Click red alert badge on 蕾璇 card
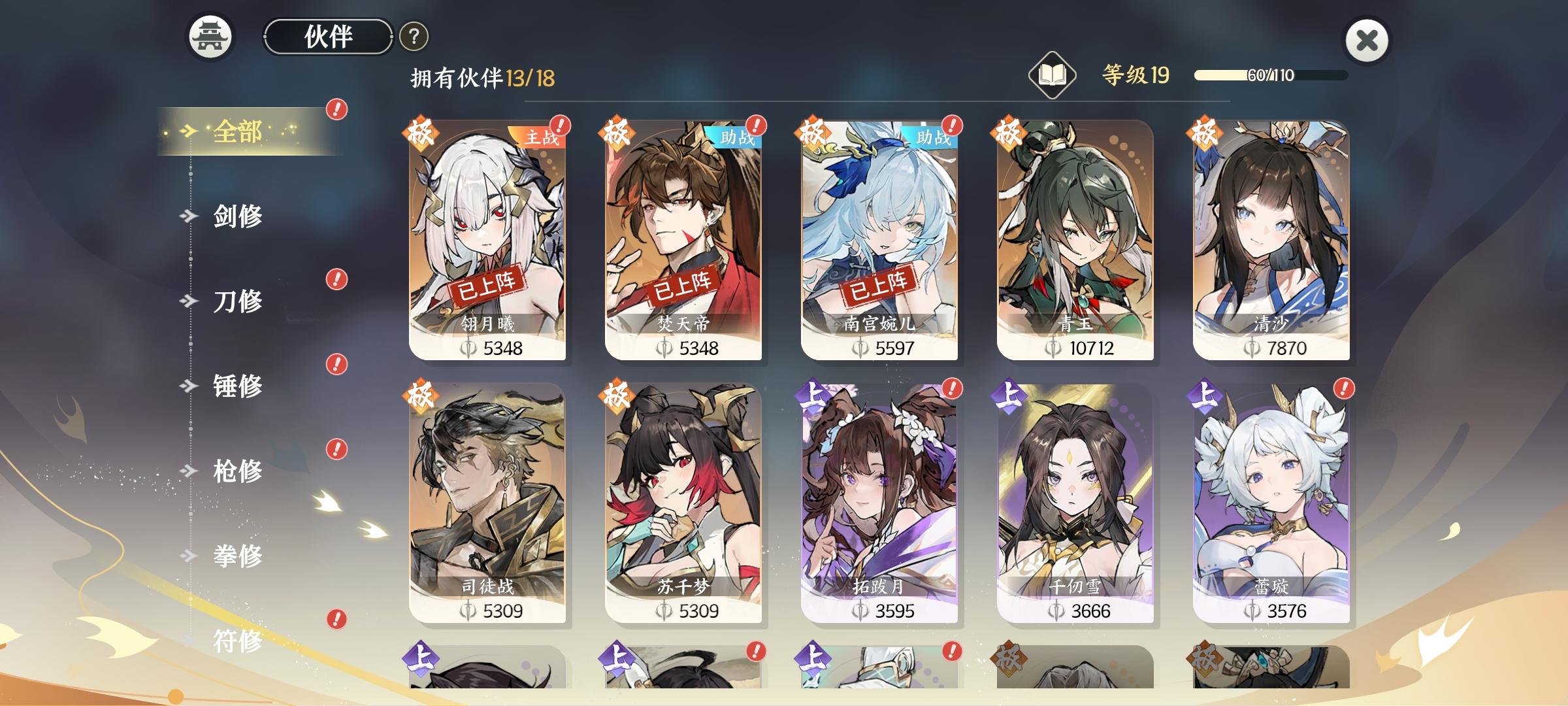The height and width of the screenshot is (706, 1568). click(x=1344, y=388)
